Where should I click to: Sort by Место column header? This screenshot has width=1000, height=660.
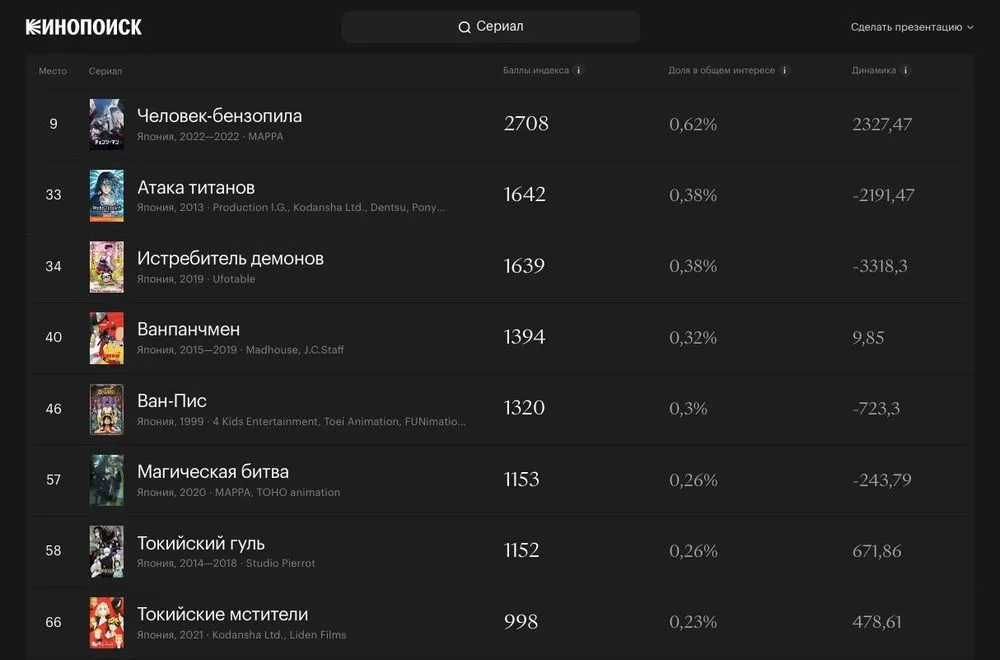(x=52, y=71)
